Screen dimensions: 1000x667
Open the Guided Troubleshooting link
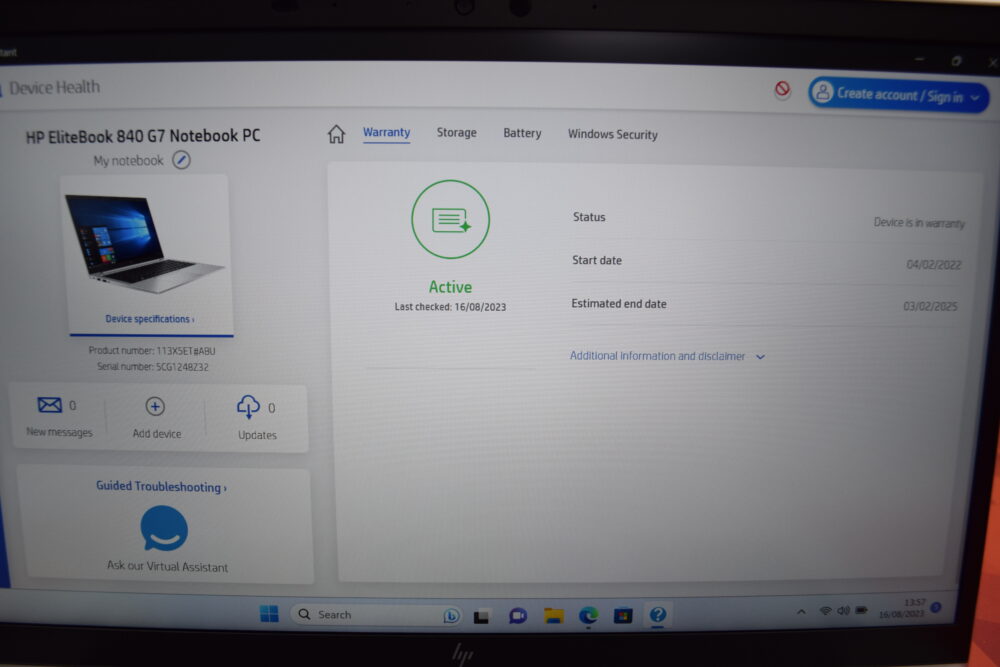pyautogui.click(x=161, y=486)
